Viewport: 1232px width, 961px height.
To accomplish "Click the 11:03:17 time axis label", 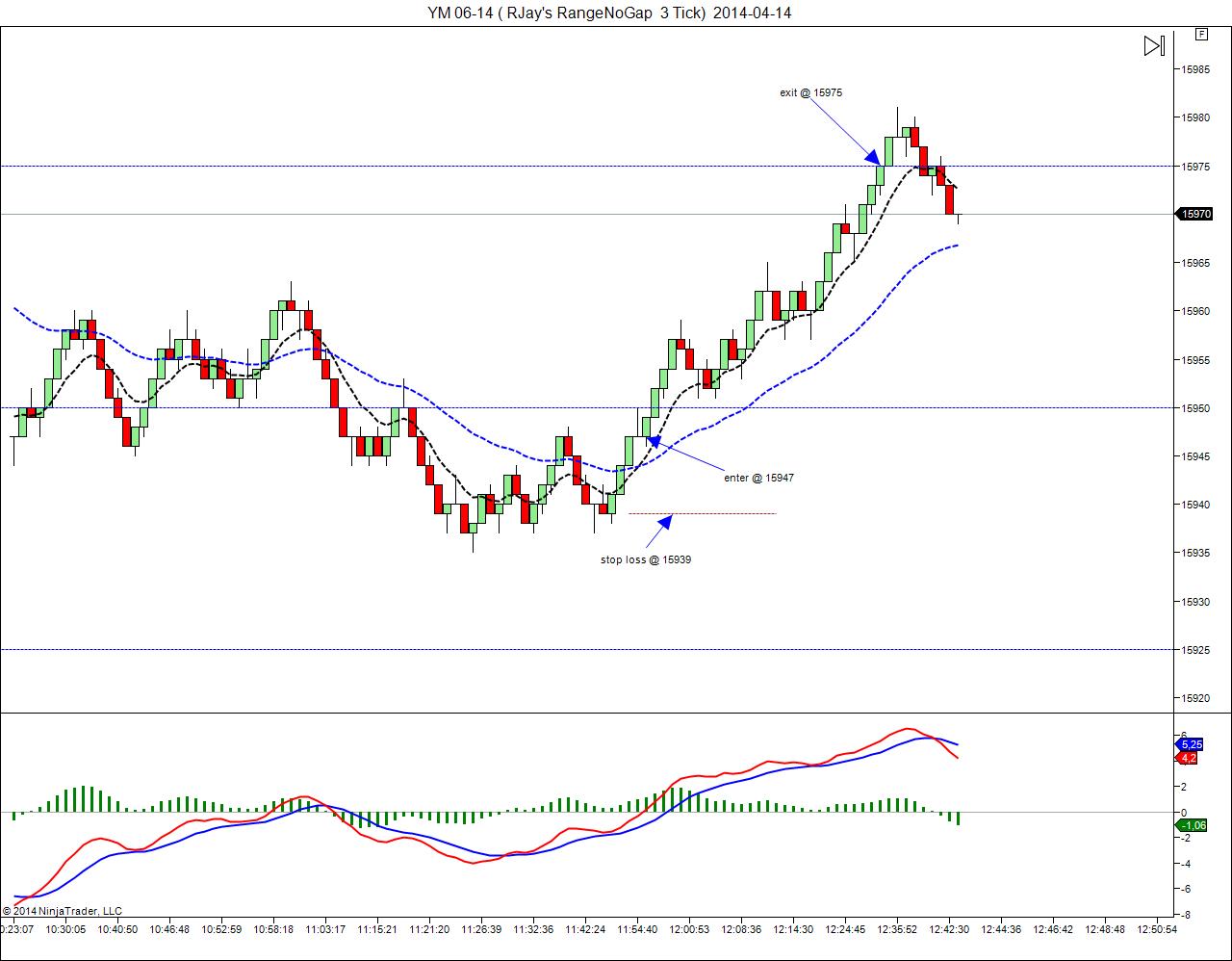I will coord(325,930).
